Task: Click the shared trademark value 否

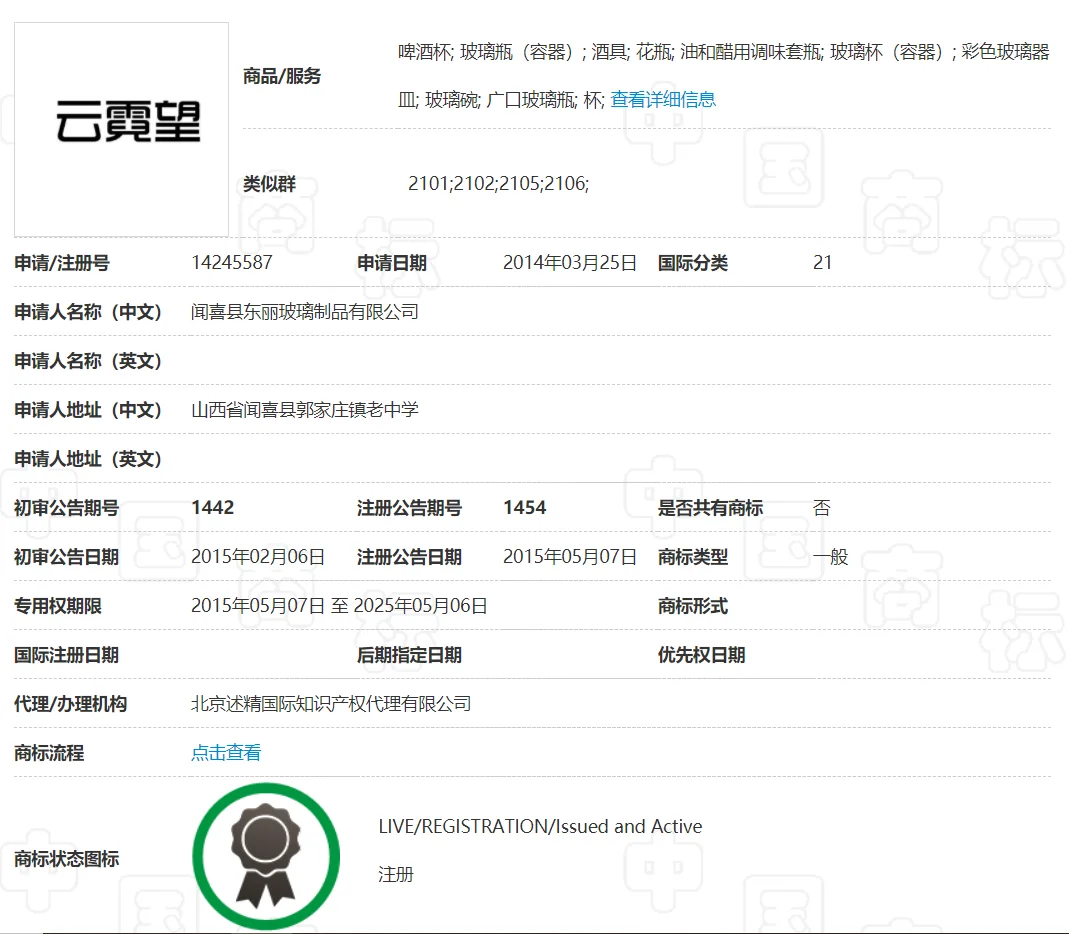Action: (x=822, y=508)
